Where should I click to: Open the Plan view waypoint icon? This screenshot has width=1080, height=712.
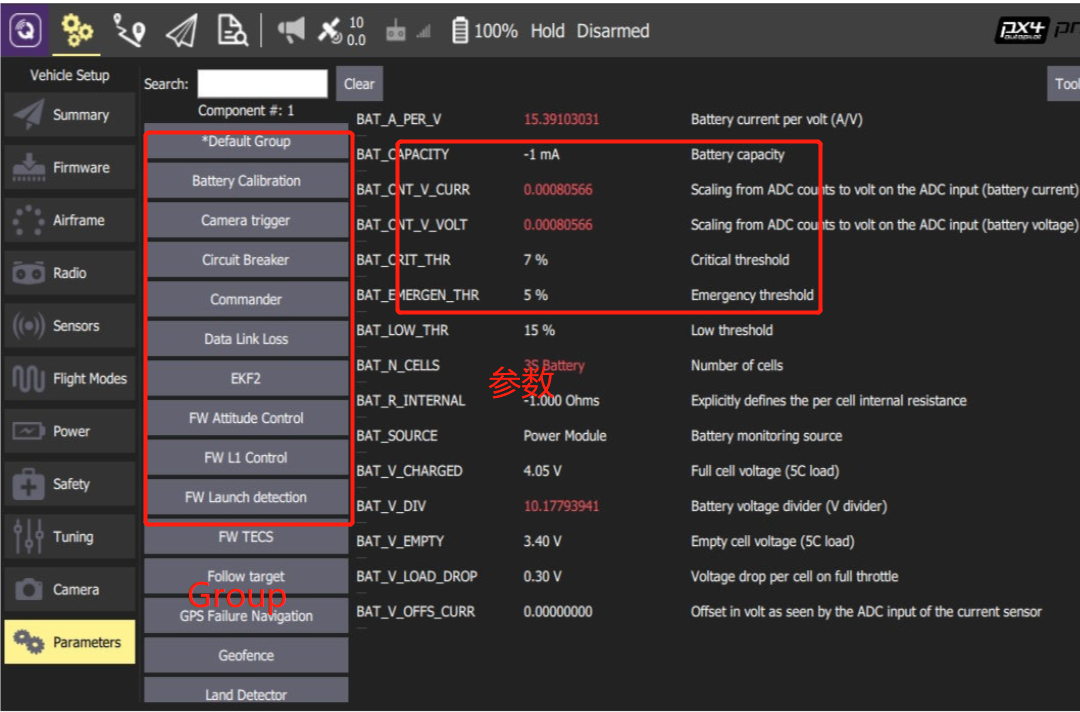coord(128,30)
